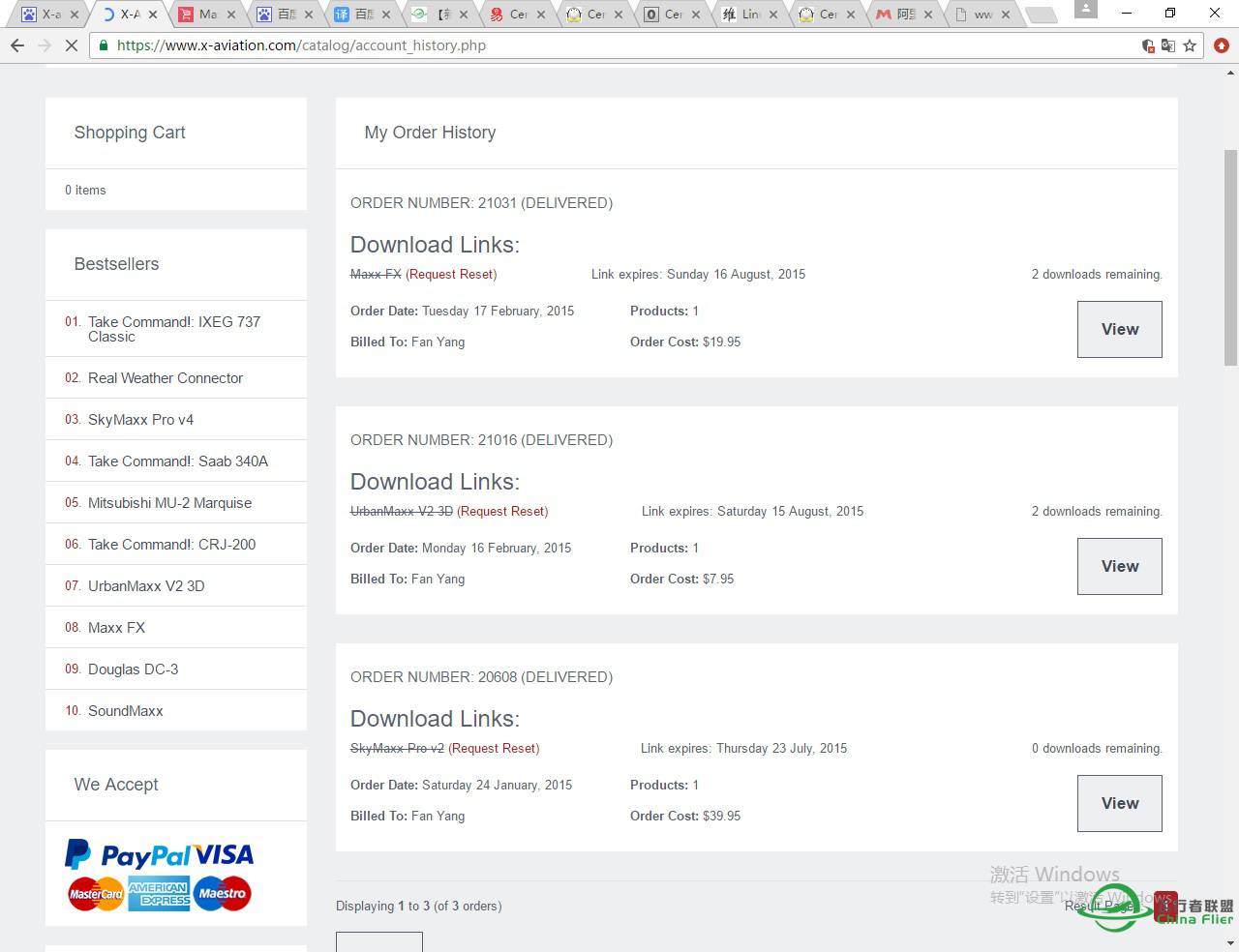Click scrollbar down arrow
Viewport: 1239px width, 952px height.
[1230, 942]
